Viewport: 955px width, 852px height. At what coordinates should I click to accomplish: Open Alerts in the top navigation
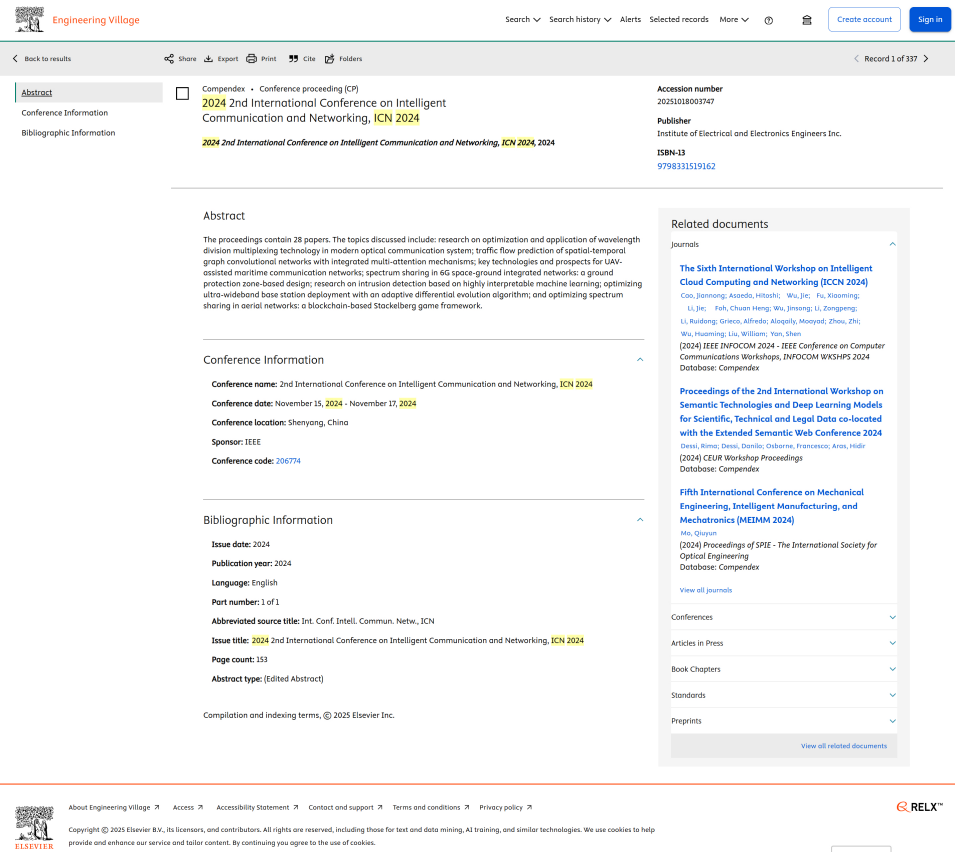(x=630, y=19)
